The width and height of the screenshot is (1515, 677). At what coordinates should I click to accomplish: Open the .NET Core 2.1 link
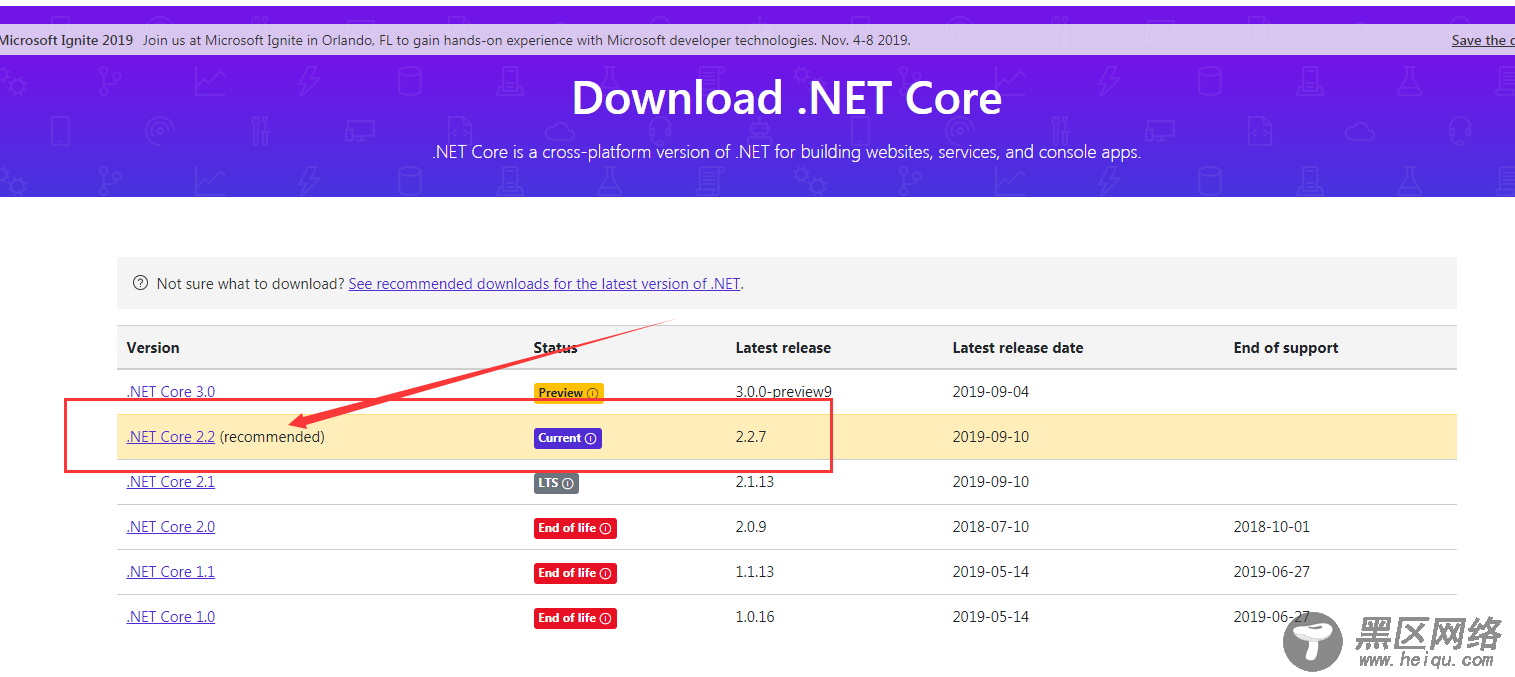170,482
